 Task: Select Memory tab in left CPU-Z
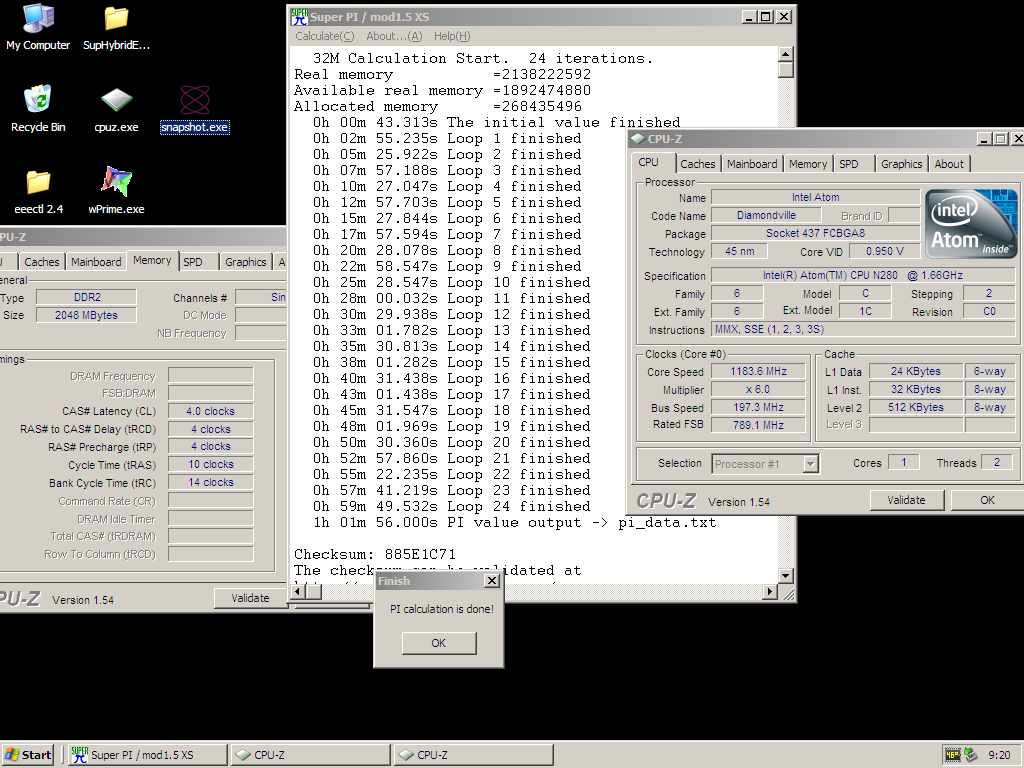tap(152, 261)
